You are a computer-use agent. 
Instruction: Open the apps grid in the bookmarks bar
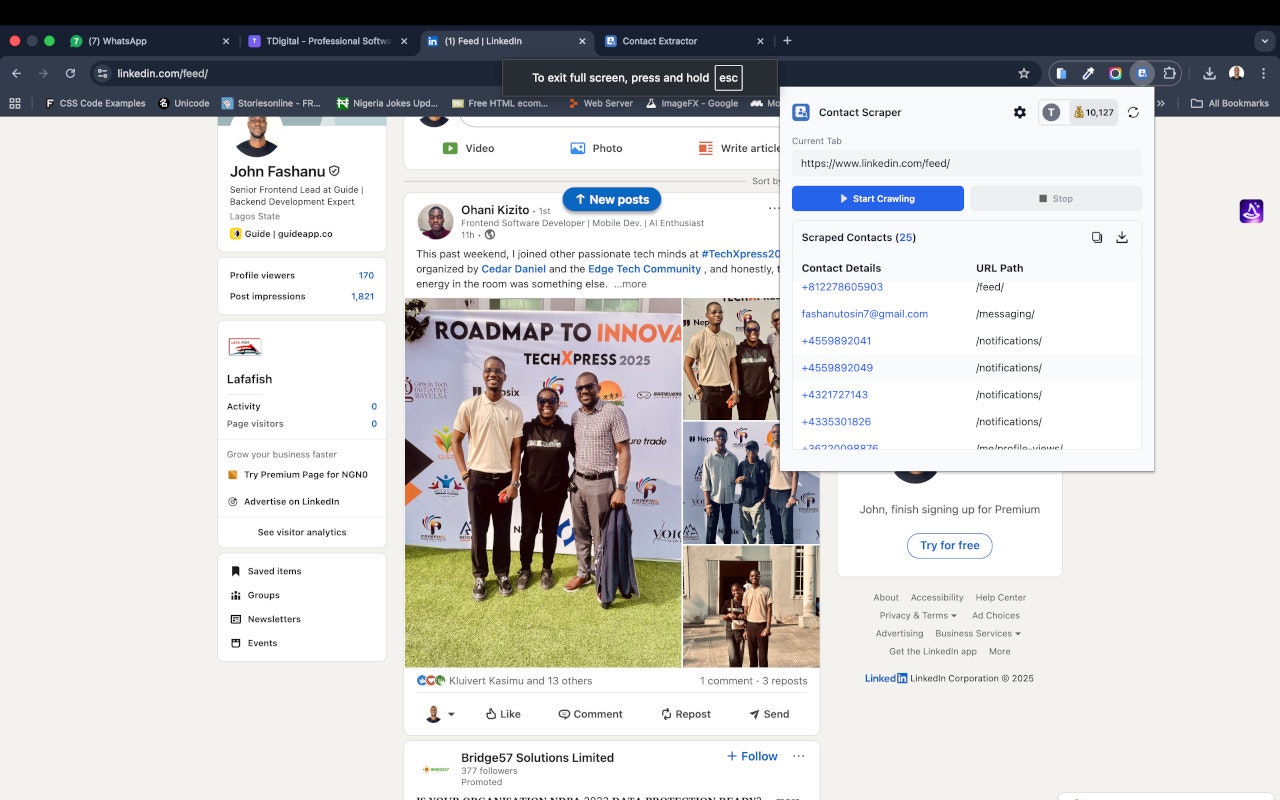pos(14,103)
